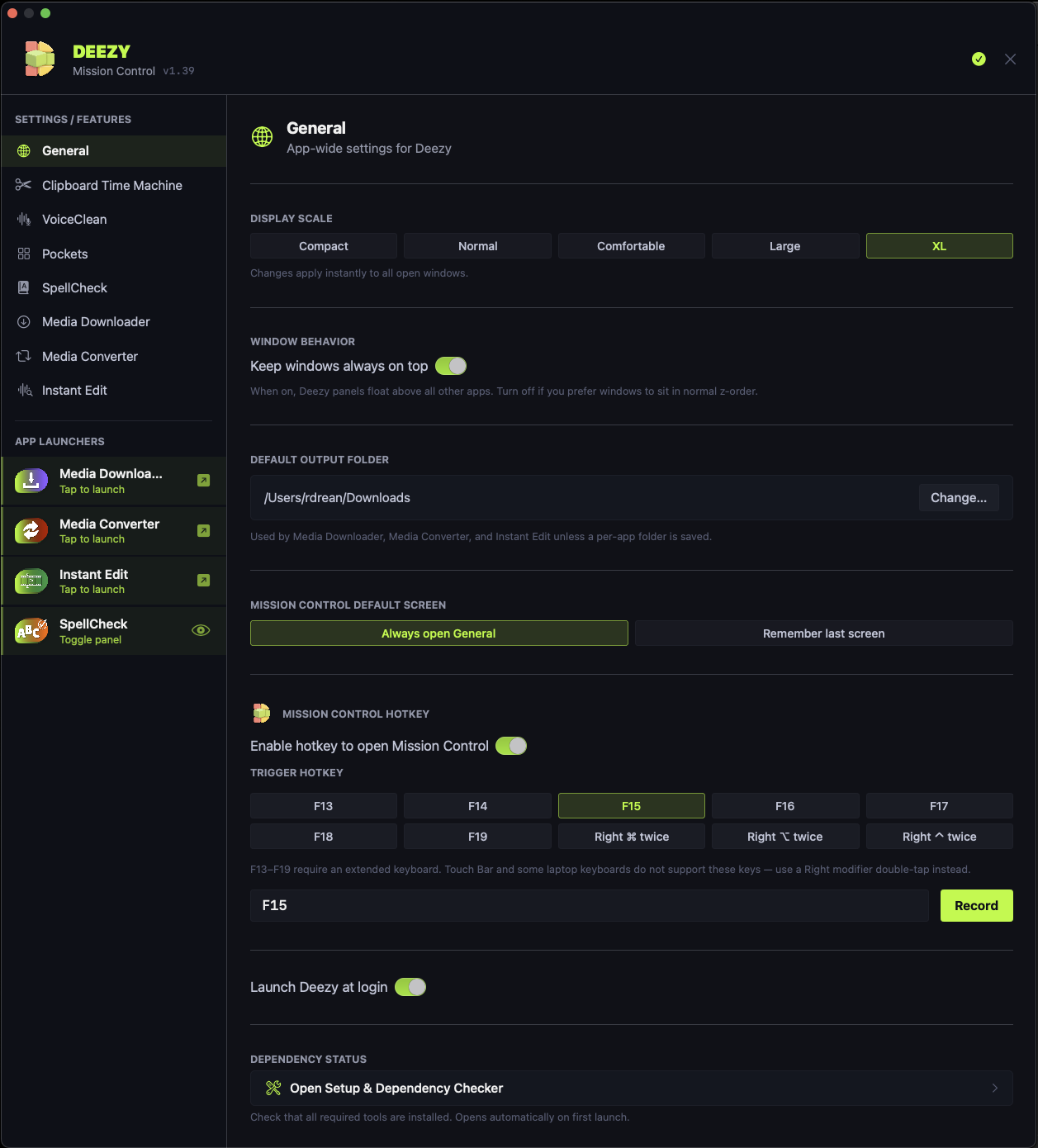Launch Media Converter from App Launchers
The height and width of the screenshot is (1148, 1038).
(x=114, y=531)
